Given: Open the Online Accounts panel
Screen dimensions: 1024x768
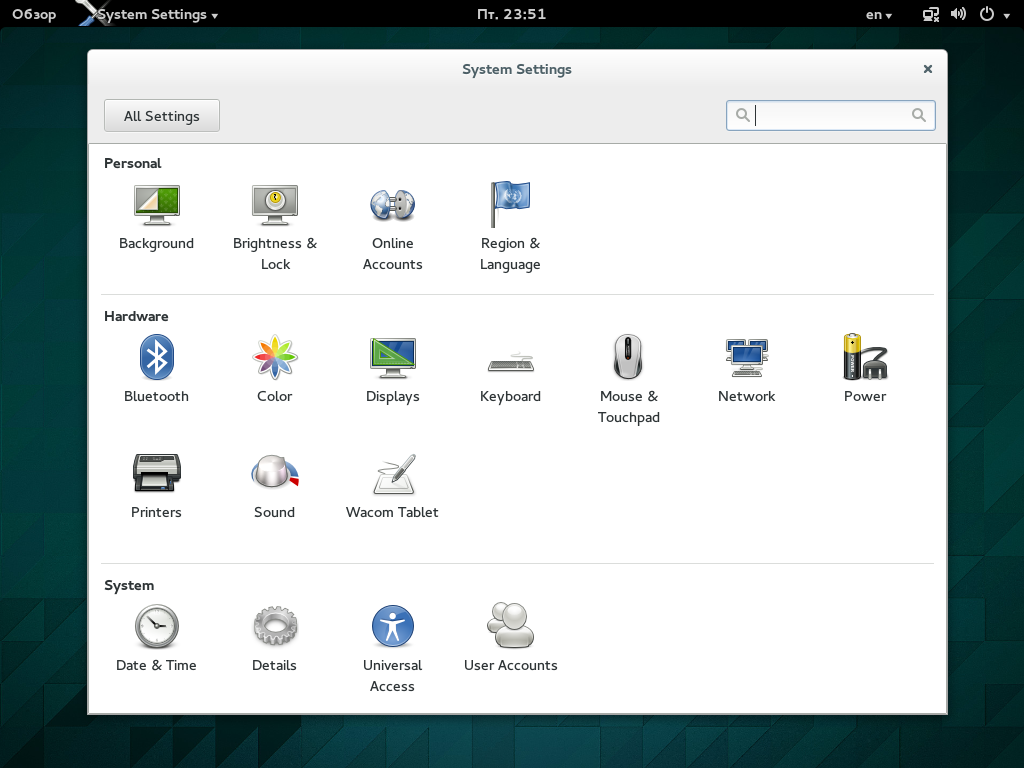Looking at the screenshot, I should pyautogui.click(x=392, y=227).
